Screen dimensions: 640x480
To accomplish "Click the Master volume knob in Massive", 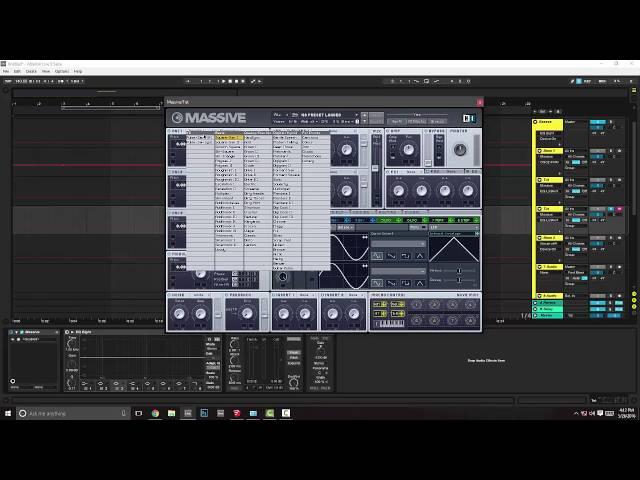I will [460, 150].
